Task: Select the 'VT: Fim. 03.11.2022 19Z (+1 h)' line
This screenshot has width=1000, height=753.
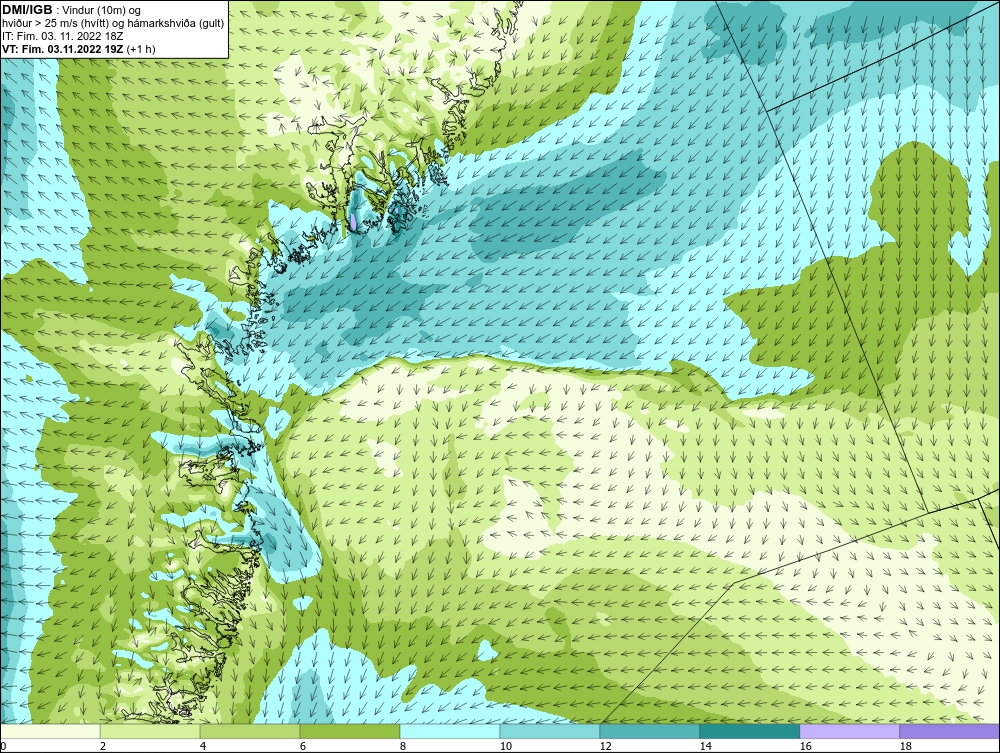Action: point(78,49)
